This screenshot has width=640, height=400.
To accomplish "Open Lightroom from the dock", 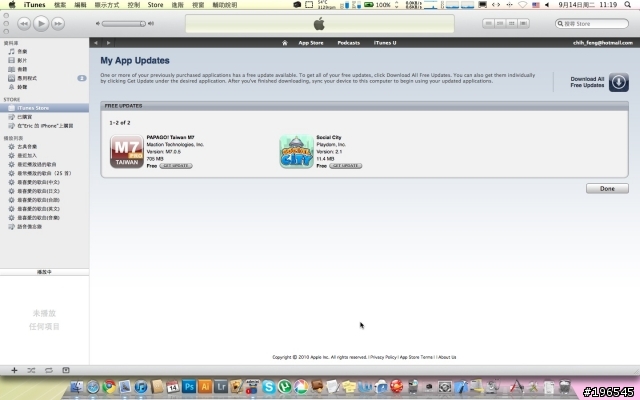I will click(x=221, y=387).
